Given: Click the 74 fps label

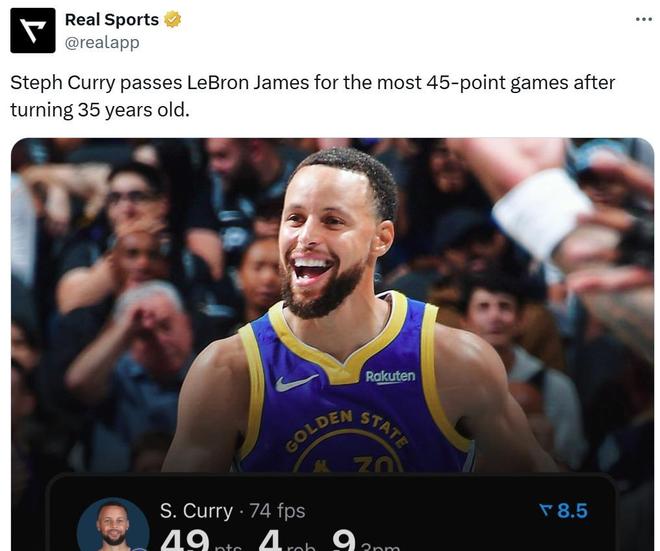Looking at the screenshot, I should (x=277, y=511).
